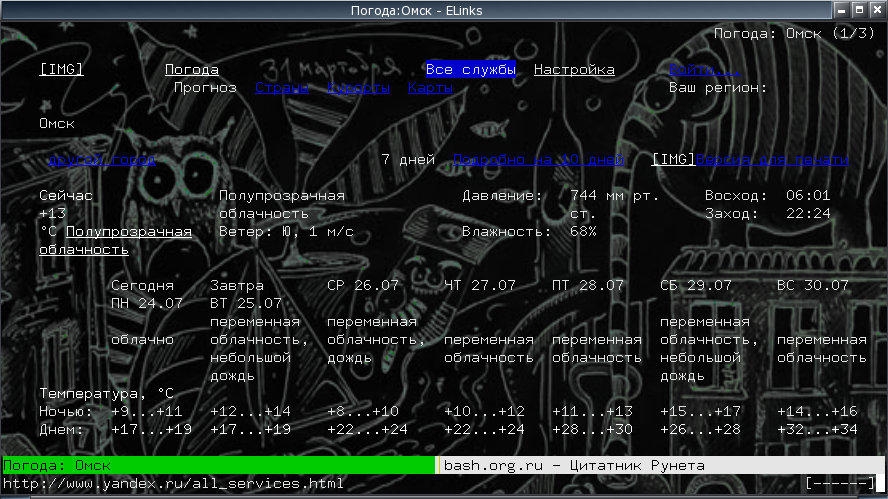The image size is (888, 499).
Task: Click the [------] status indicator
Action: pyautogui.click(x=840, y=484)
